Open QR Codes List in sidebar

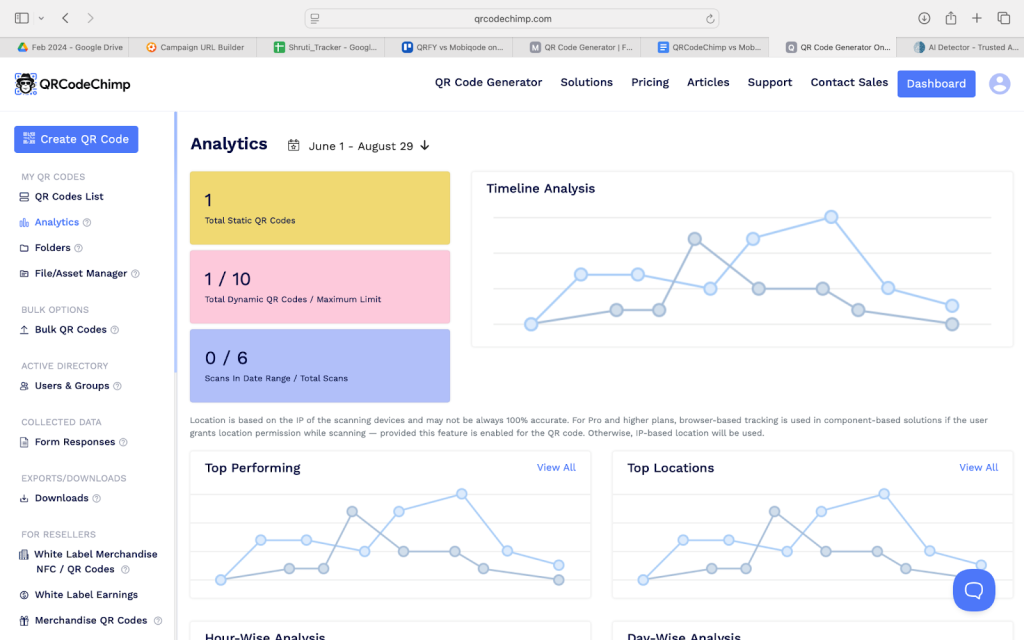coord(69,197)
